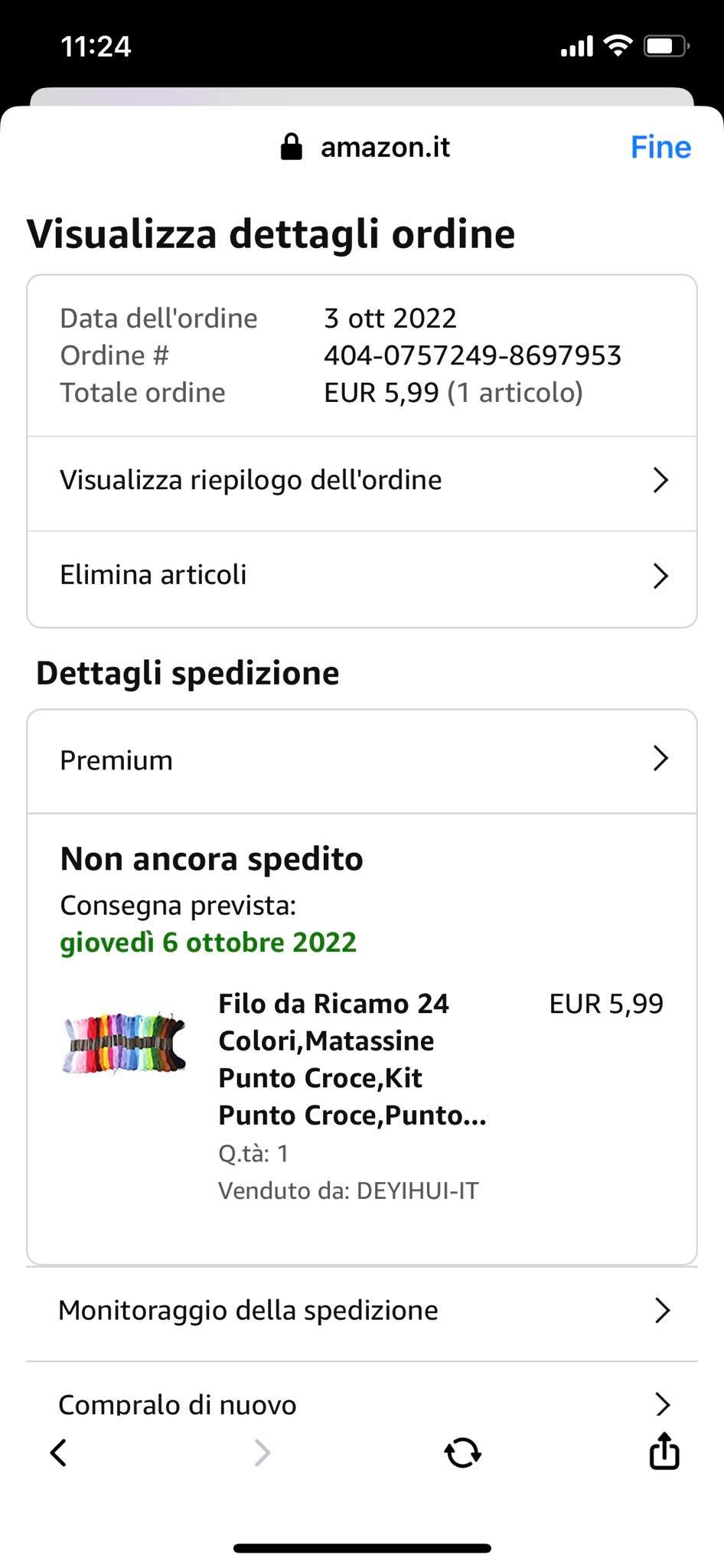Tap the Wi-Fi status icon

(x=617, y=46)
